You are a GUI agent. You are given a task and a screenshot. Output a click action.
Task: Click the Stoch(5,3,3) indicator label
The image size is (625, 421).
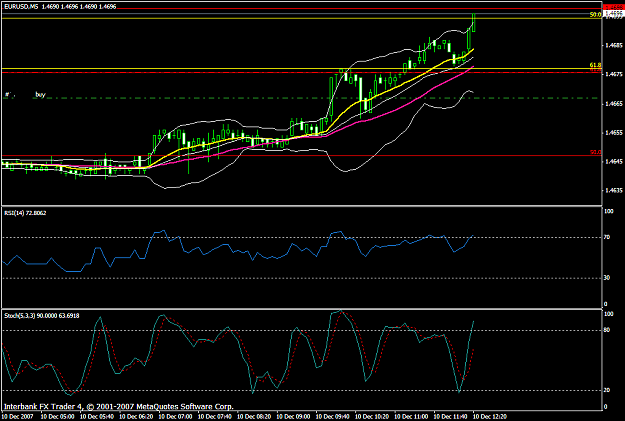41,315
